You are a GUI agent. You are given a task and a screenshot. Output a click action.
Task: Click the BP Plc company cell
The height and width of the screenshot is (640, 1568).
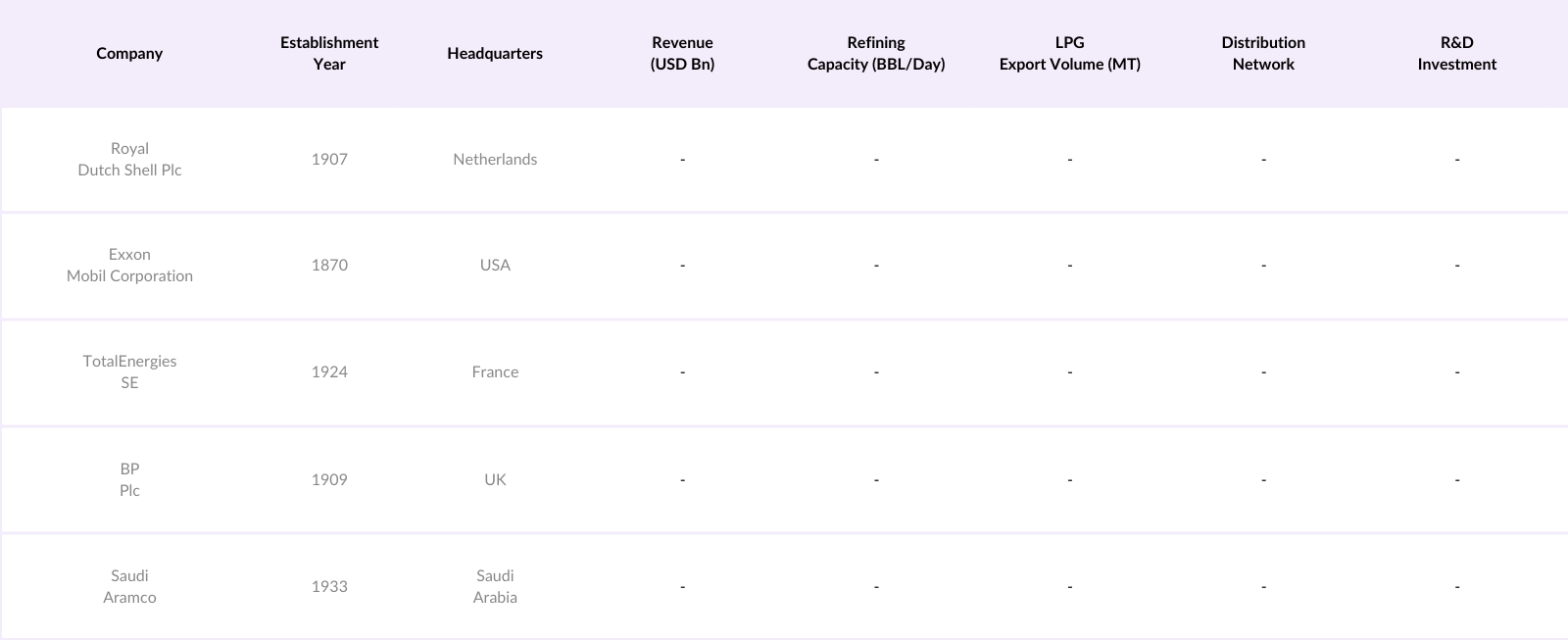click(129, 479)
